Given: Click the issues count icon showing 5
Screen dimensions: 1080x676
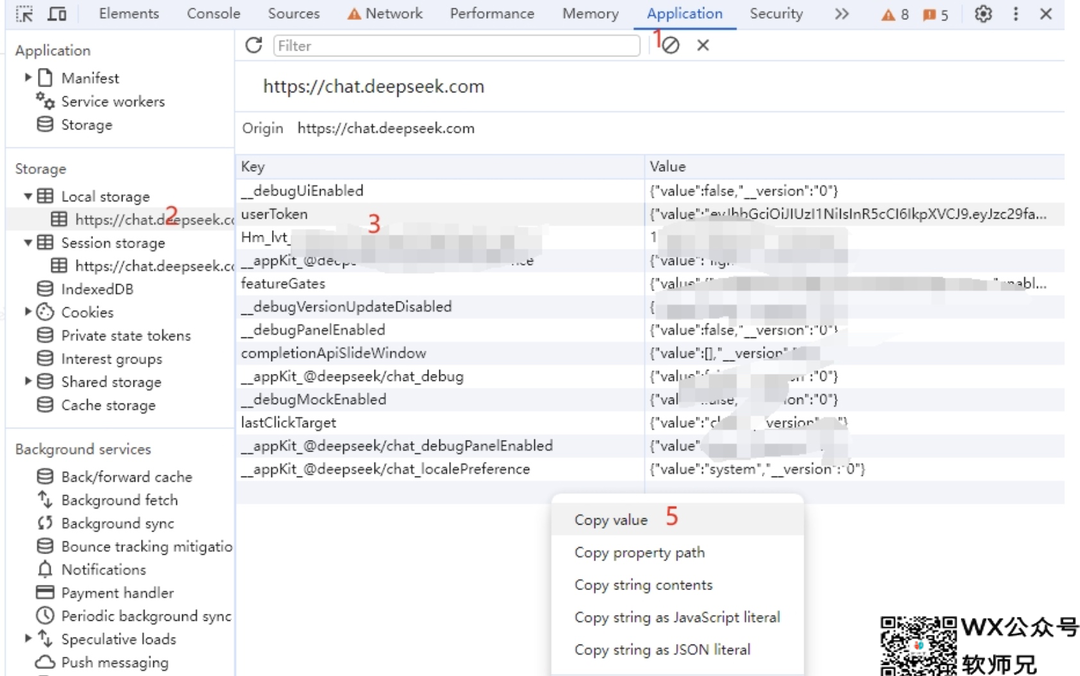Looking at the screenshot, I should tap(935, 14).
